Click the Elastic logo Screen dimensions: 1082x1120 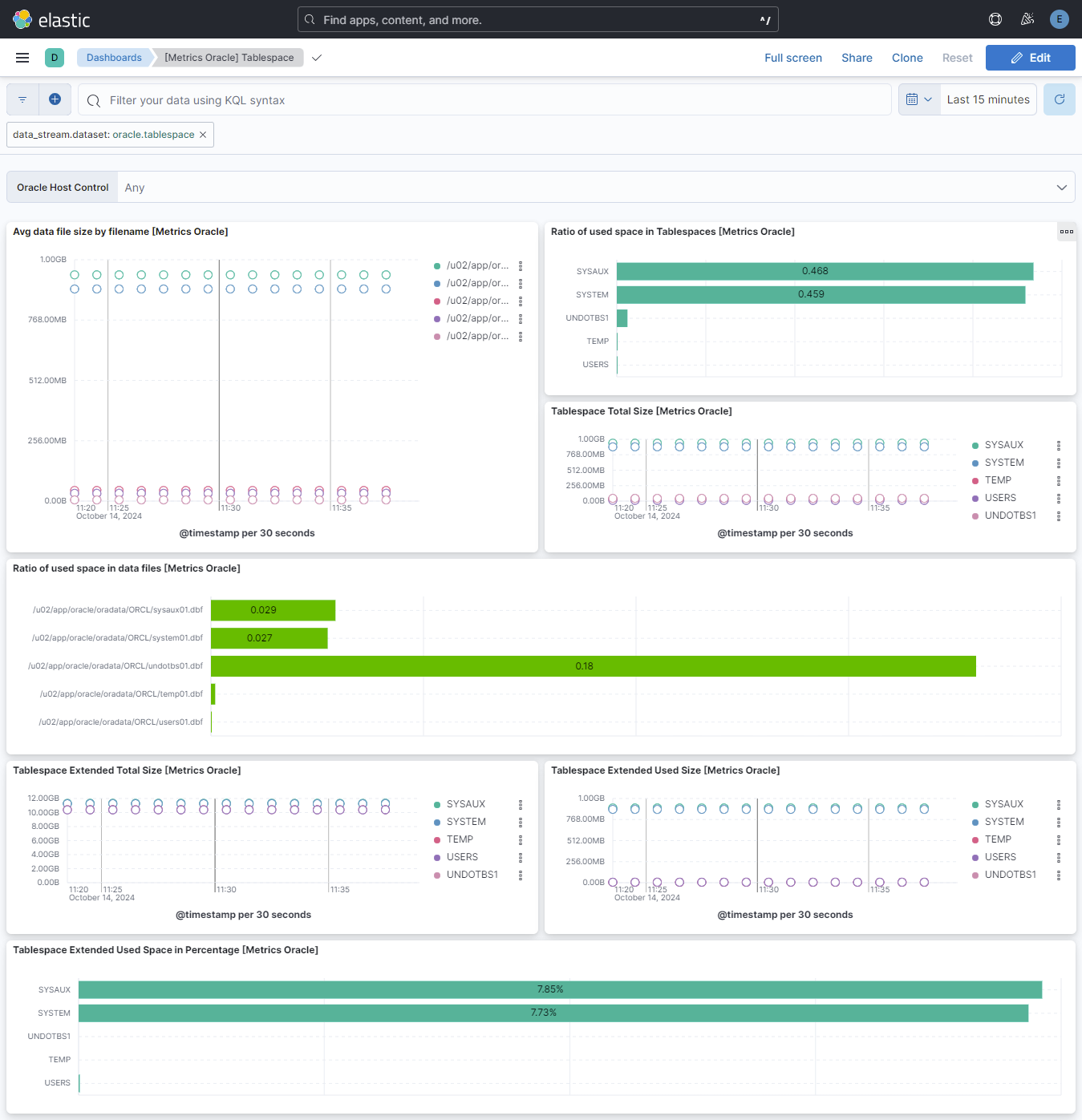(52, 19)
